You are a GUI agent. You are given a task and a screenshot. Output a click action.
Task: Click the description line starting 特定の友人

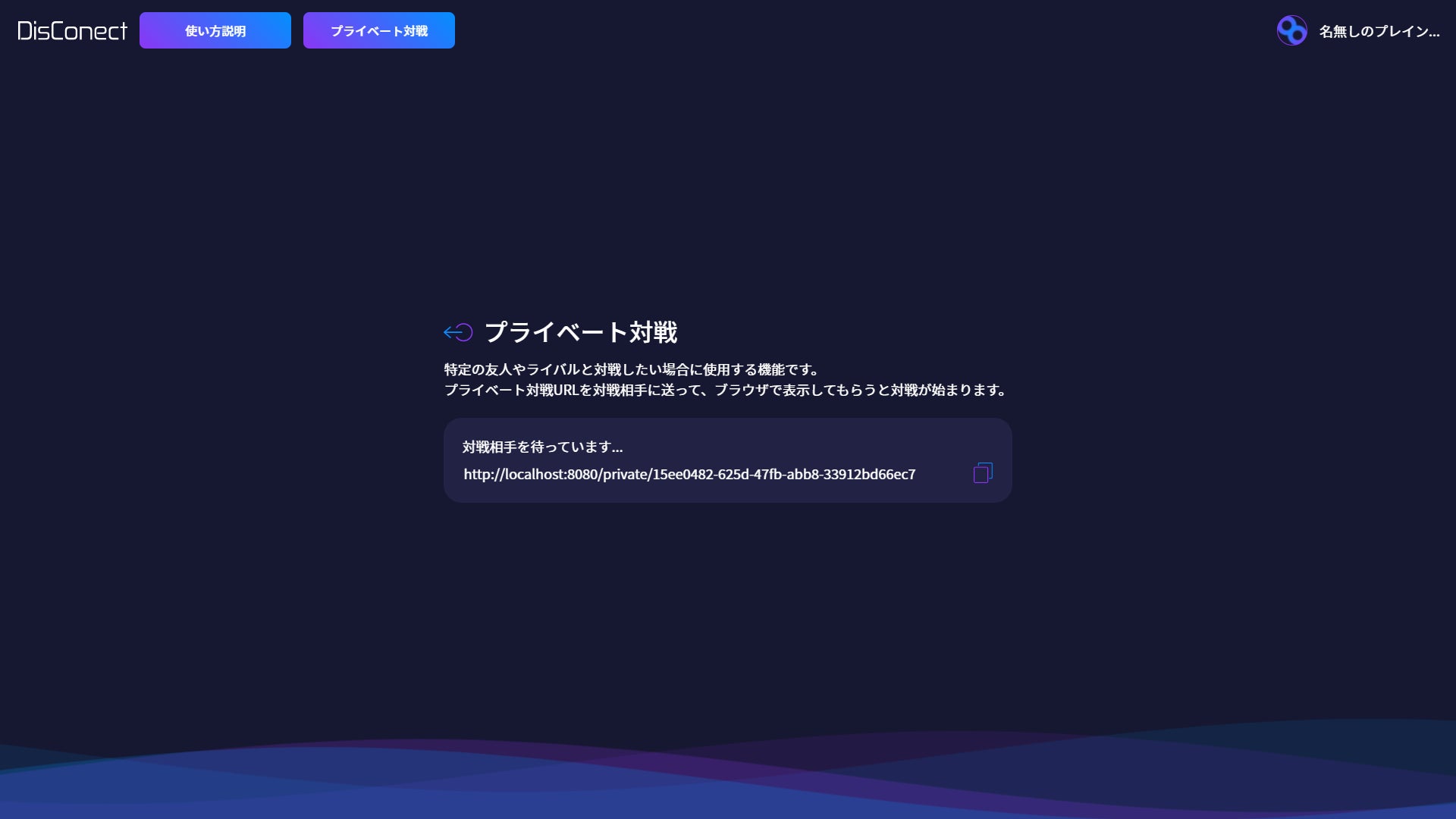[x=631, y=370]
